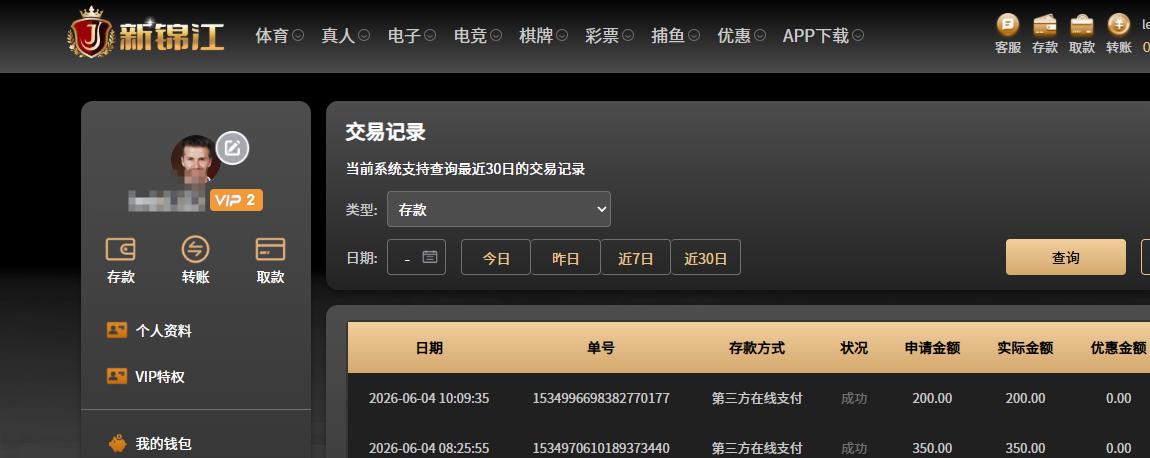
Task: Open sidebar 取款 card icon
Action: tap(270, 250)
